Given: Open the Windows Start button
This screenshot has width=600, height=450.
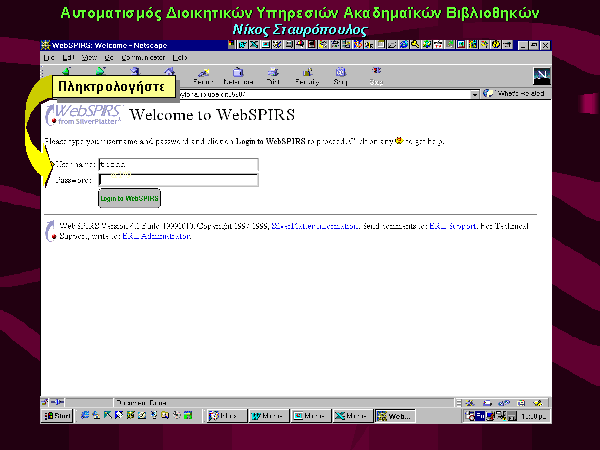Looking at the screenshot, I should pyautogui.click(x=57, y=416).
